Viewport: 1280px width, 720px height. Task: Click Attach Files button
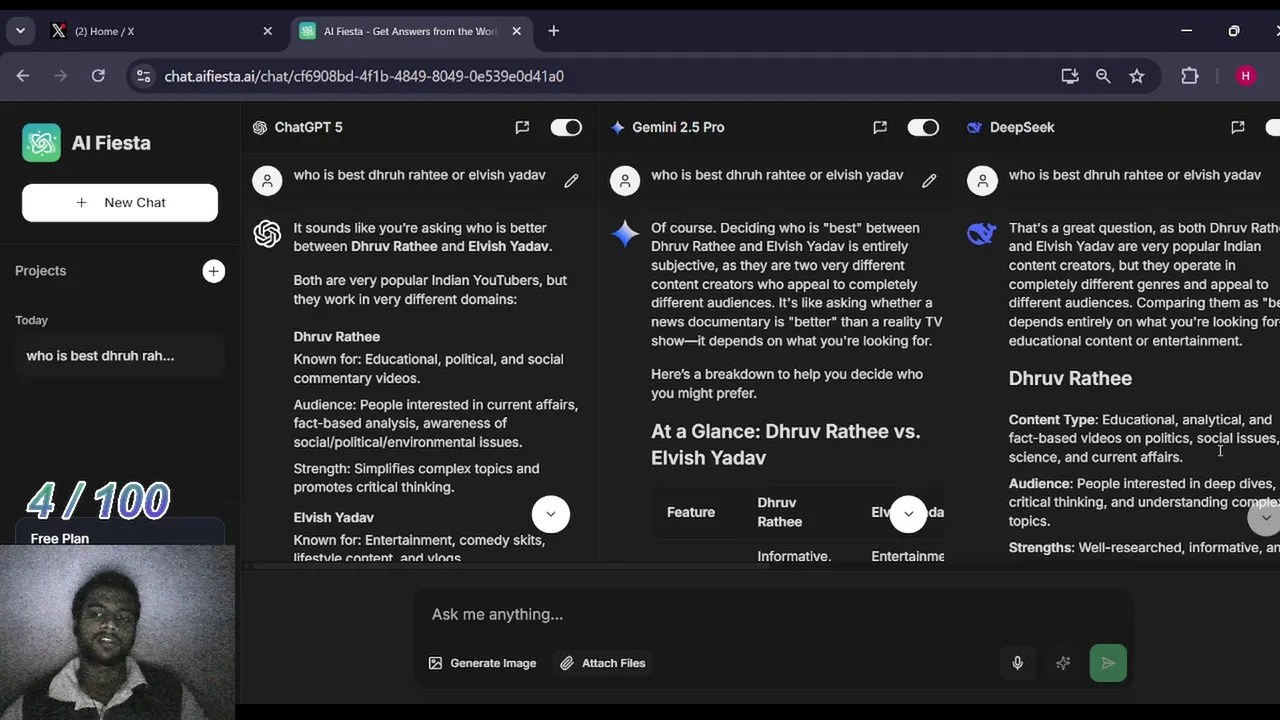pyautogui.click(x=603, y=663)
